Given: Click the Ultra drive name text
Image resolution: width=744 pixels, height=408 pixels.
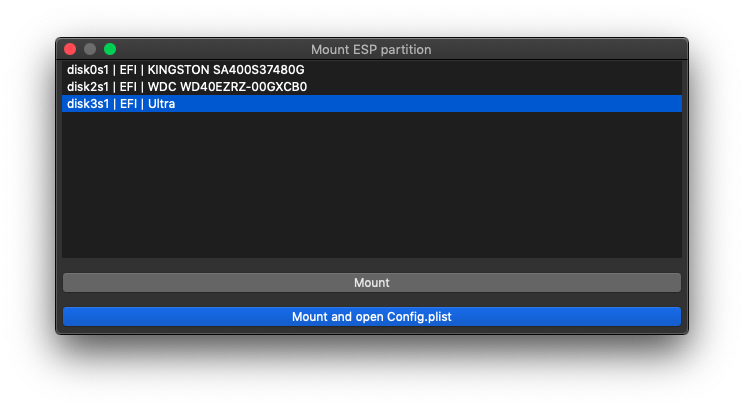Looking at the screenshot, I should [x=161, y=103].
